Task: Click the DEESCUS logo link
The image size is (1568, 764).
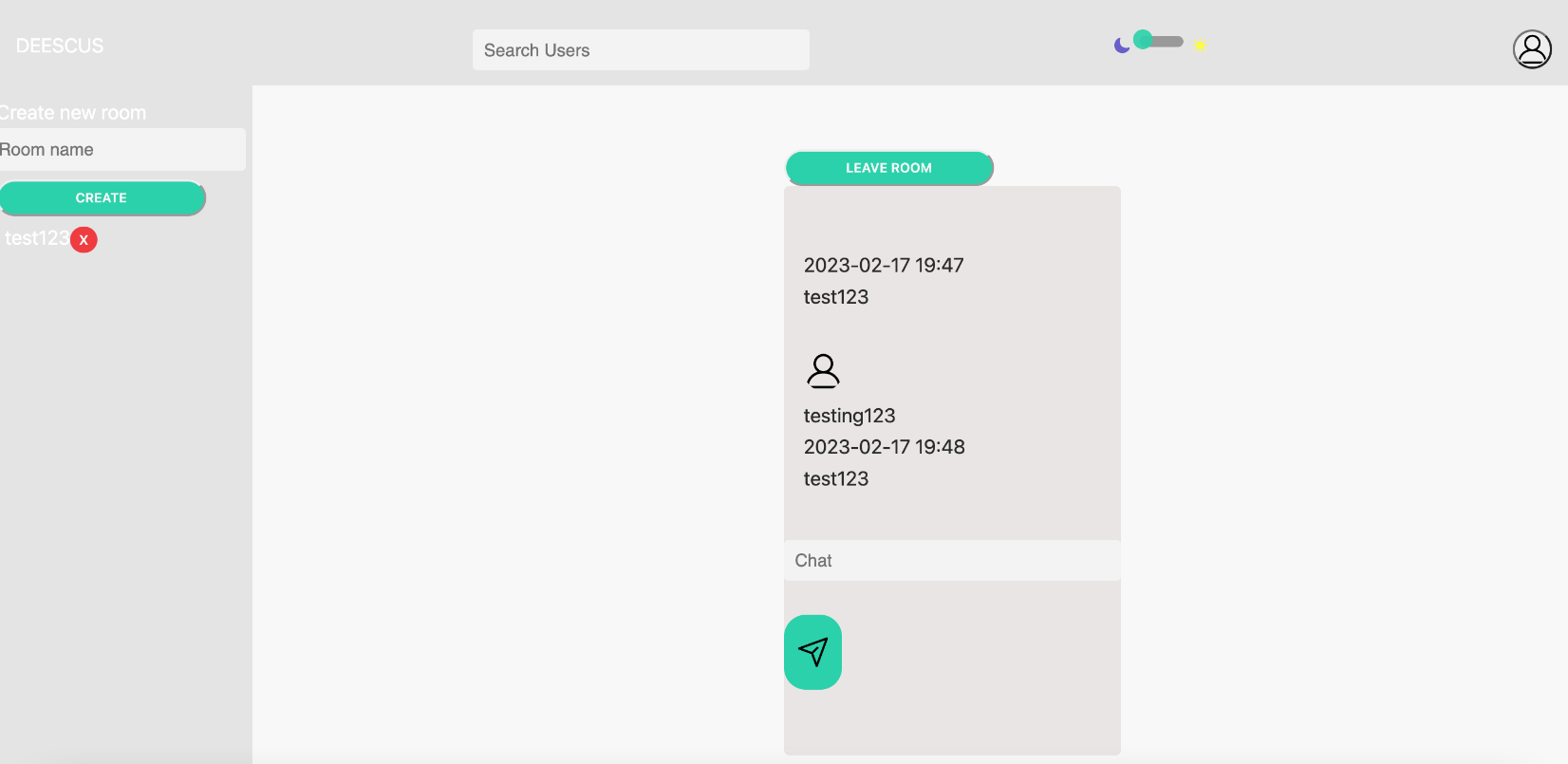Action: click(x=60, y=46)
